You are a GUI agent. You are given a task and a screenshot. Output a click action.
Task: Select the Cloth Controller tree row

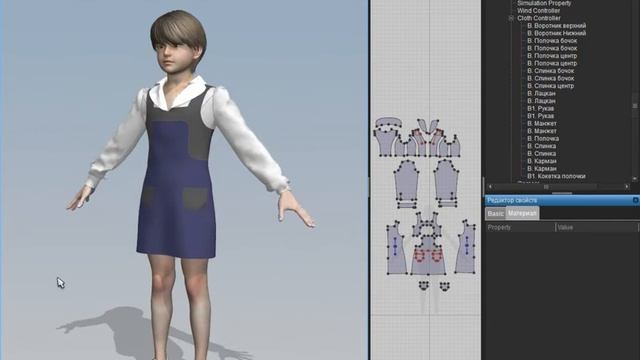click(538, 18)
